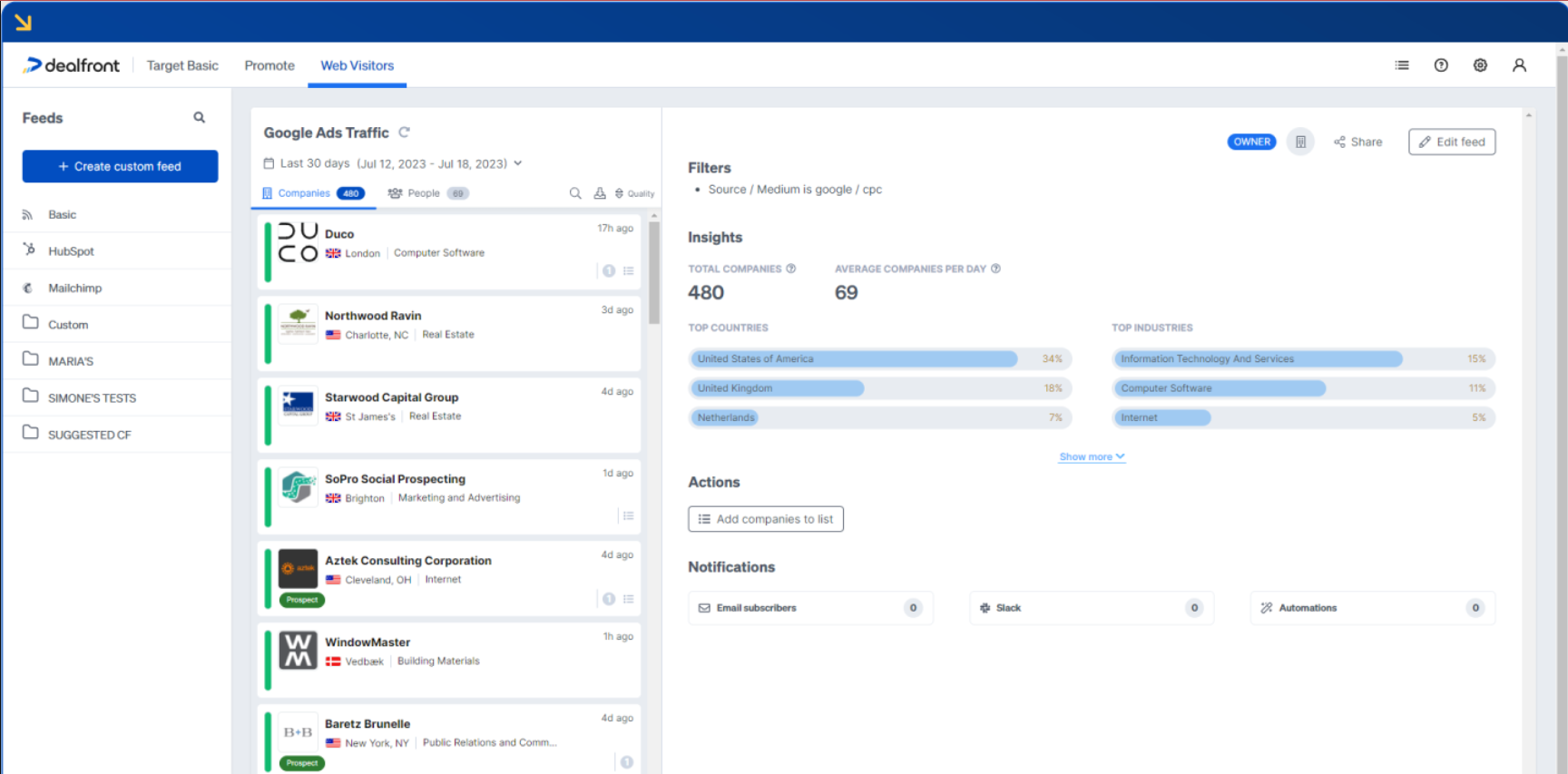
Task: Open the user account icon
Action: [x=1519, y=65]
